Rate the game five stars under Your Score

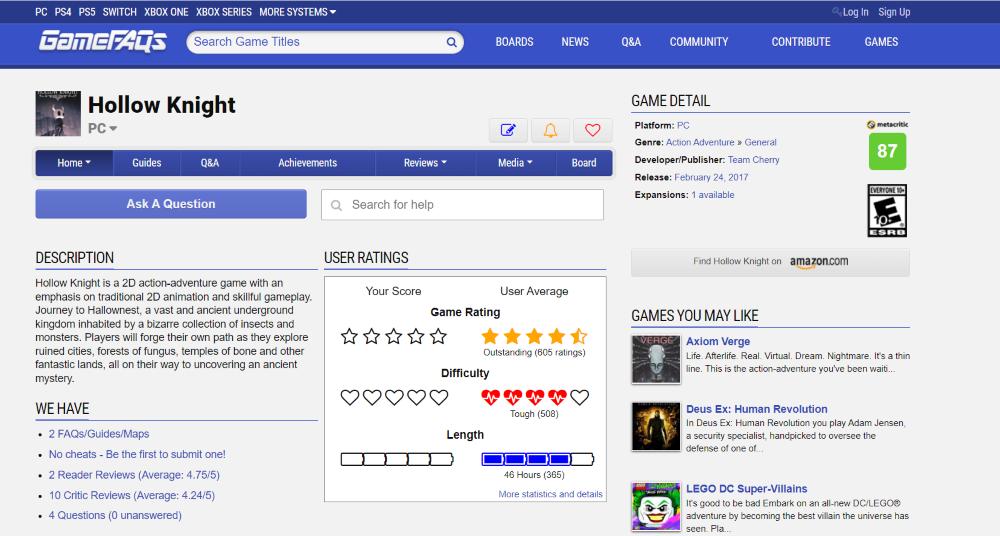438,336
